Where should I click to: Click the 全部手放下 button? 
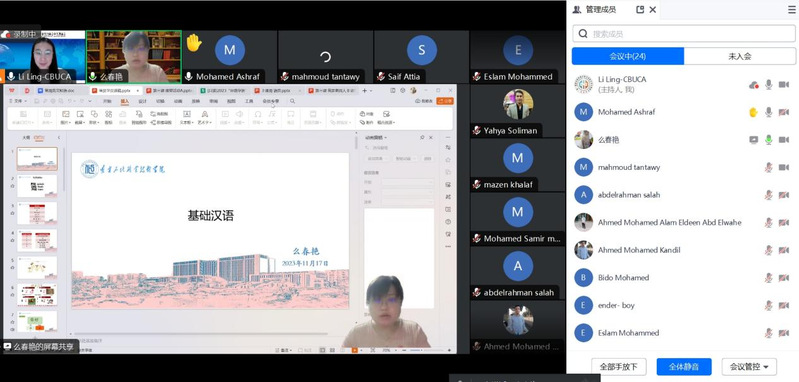pos(619,366)
